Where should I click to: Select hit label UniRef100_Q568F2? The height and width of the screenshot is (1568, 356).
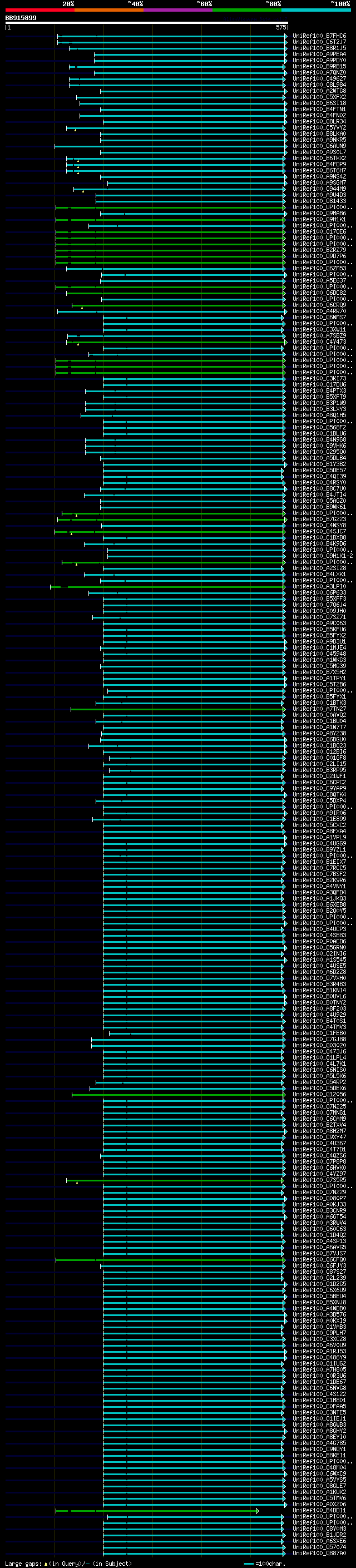click(x=319, y=427)
